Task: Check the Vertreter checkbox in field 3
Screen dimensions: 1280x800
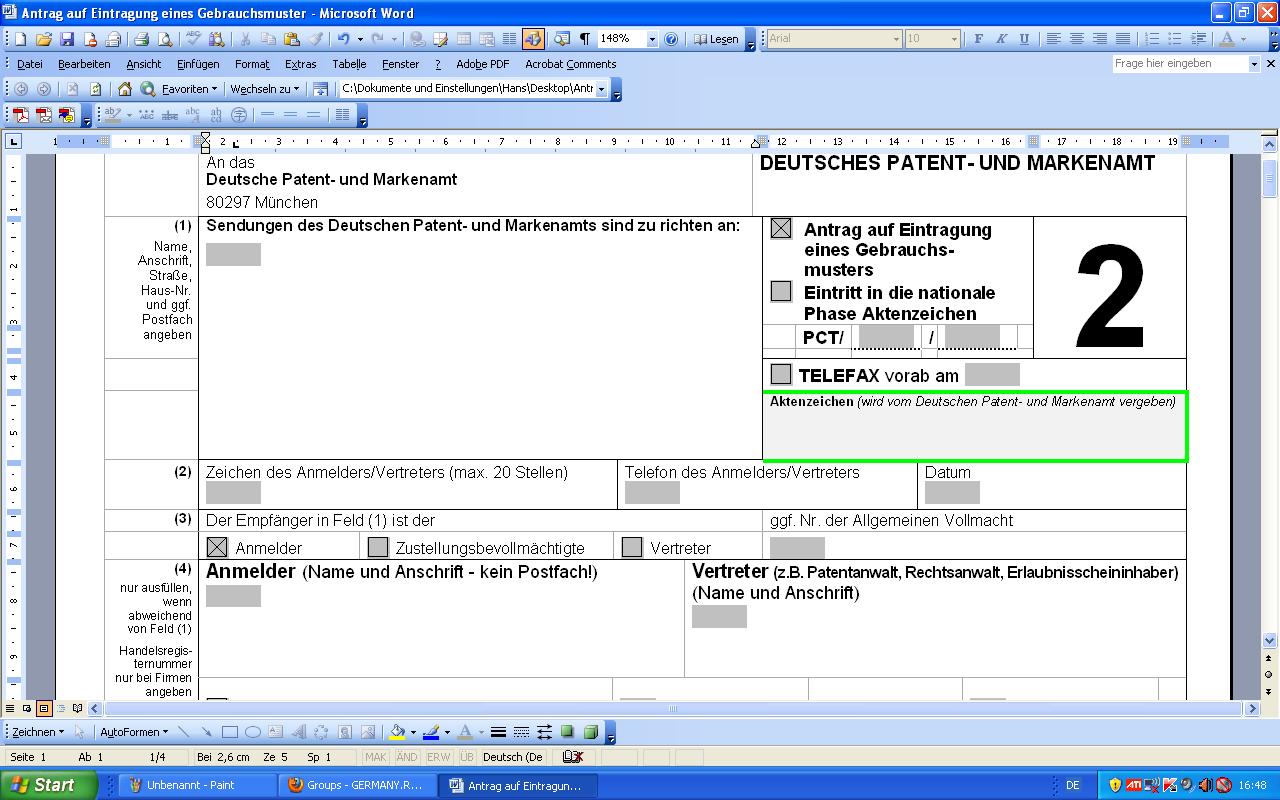Action: pos(631,547)
